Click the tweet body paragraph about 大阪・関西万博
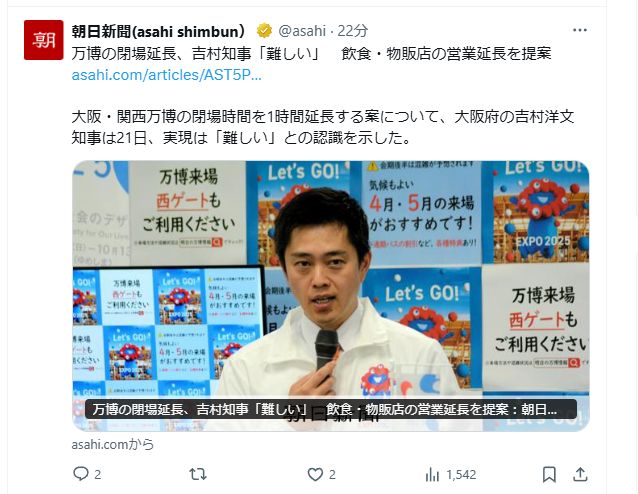This screenshot has width=638, height=494. pyautogui.click(x=323, y=127)
